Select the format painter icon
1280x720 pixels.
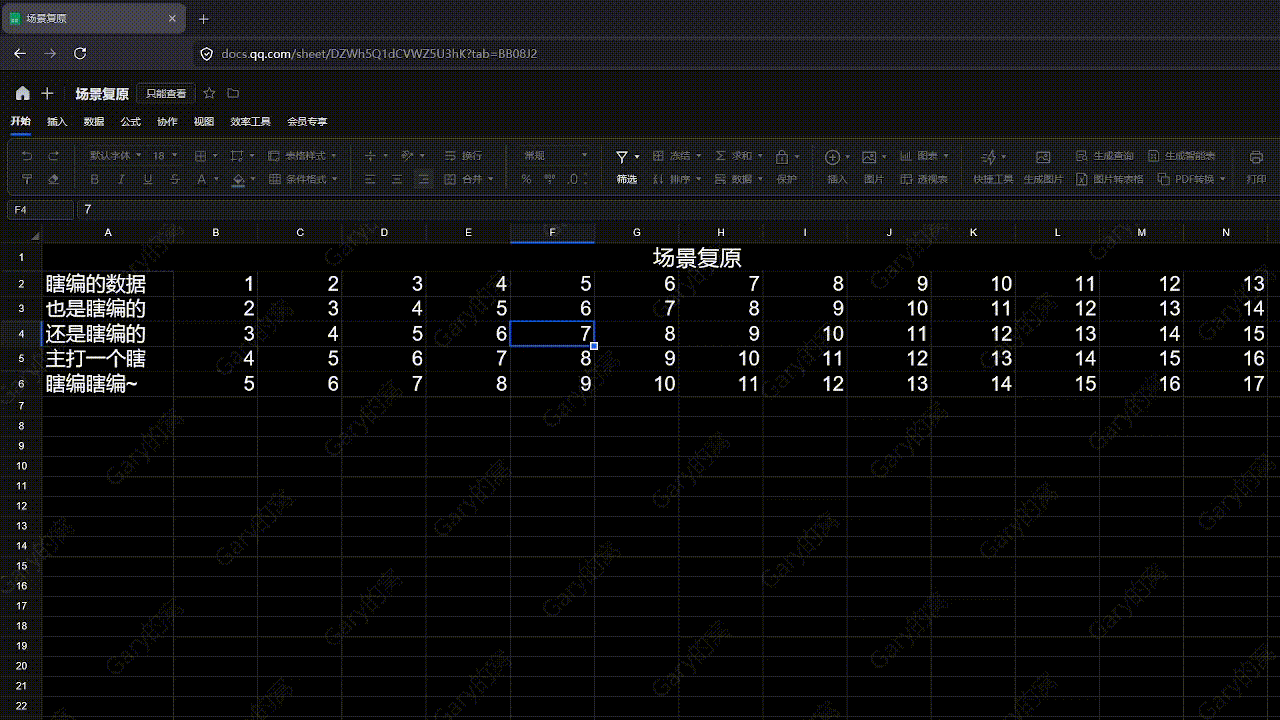coord(27,180)
